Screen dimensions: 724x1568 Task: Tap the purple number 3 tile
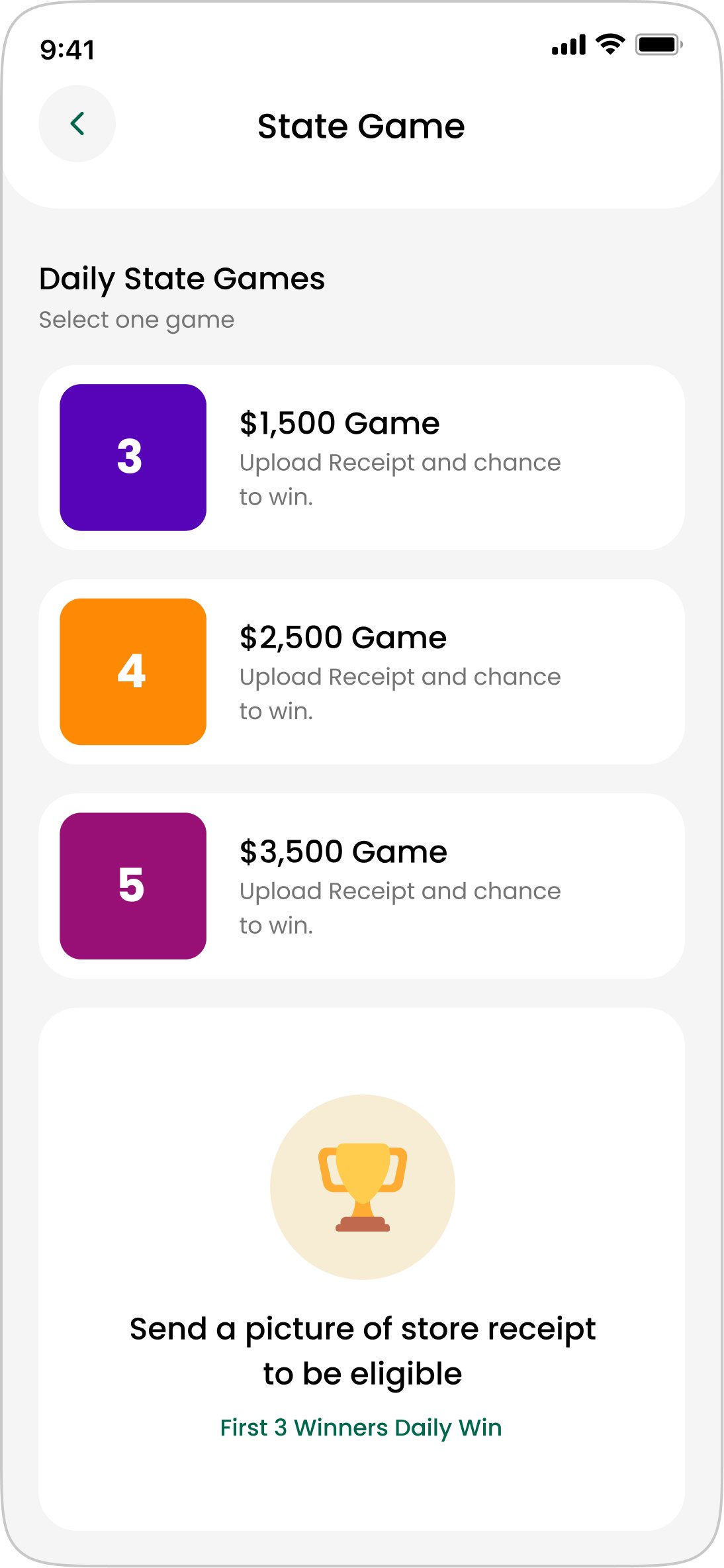tap(133, 458)
